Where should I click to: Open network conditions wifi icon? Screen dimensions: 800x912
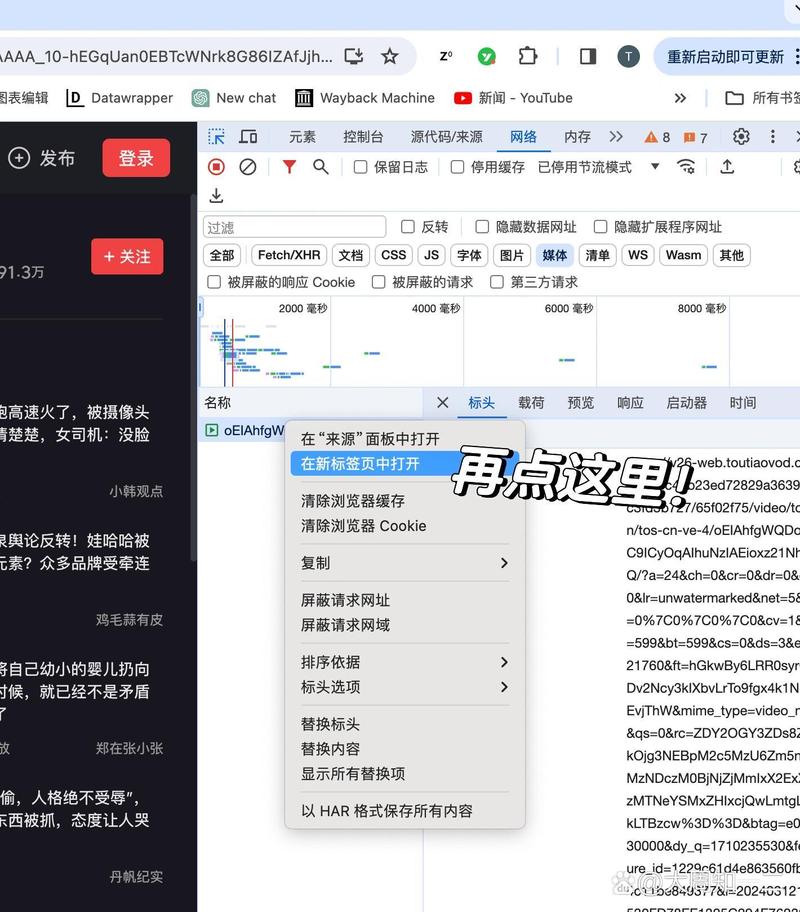coord(686,168)
